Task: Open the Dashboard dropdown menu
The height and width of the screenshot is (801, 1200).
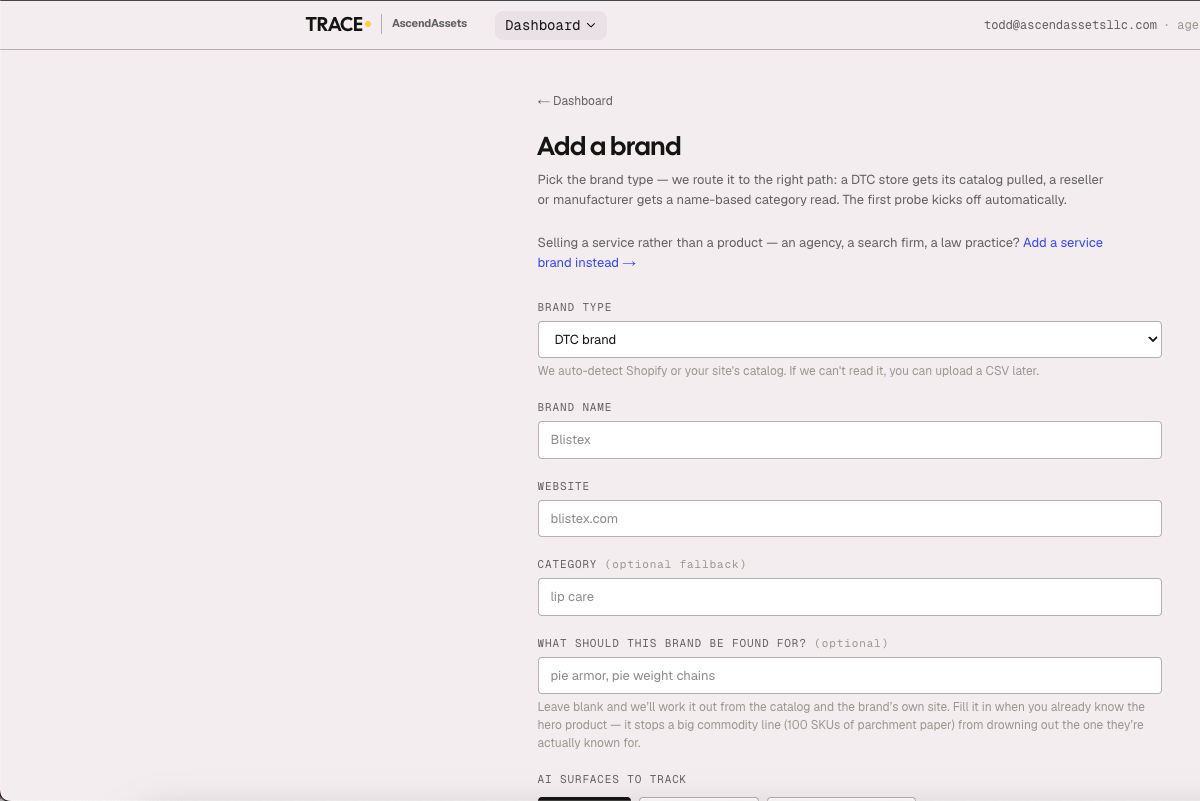Action: 550,25
